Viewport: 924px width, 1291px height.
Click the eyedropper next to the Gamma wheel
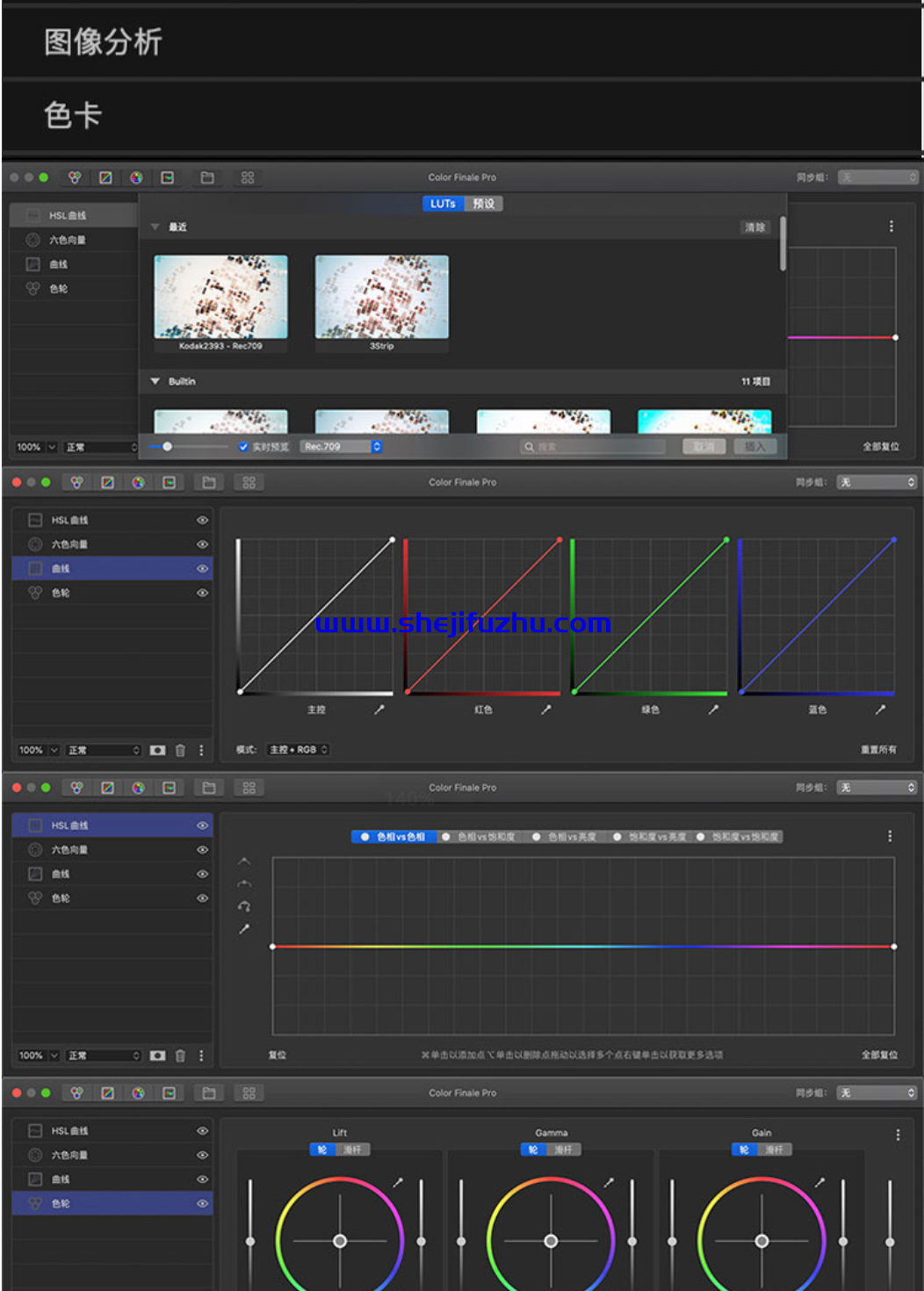[x=609, y=1182]
